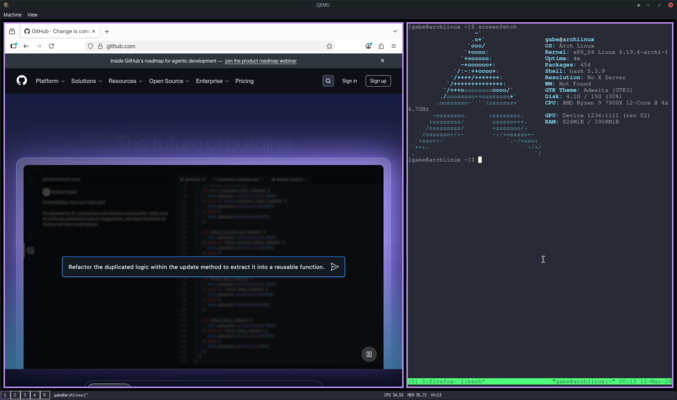Click the screenfetch command line in terminal
This screenshot has width=677, height=400.
coord(462,27)
